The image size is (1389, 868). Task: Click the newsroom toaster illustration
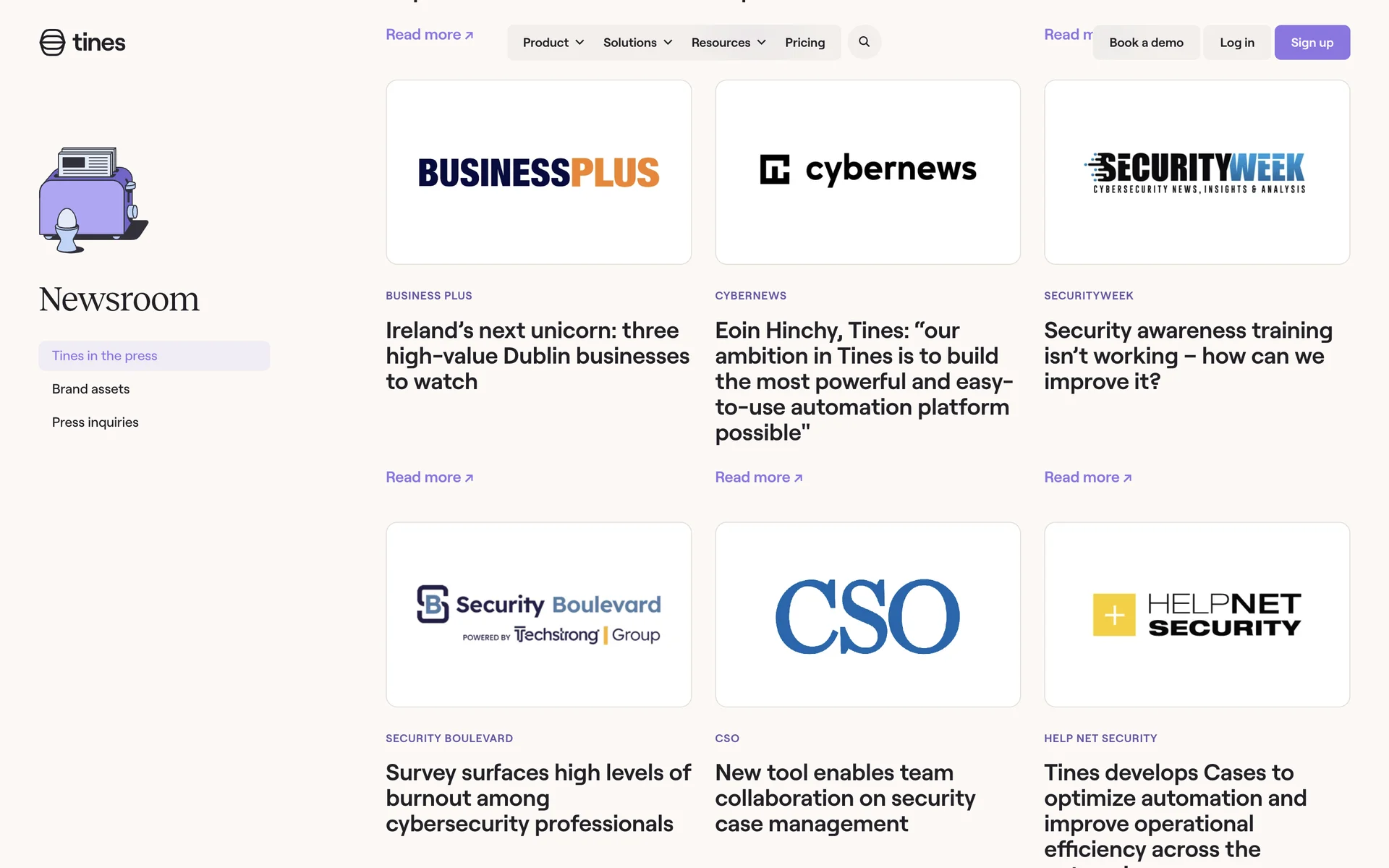point(93,200)
